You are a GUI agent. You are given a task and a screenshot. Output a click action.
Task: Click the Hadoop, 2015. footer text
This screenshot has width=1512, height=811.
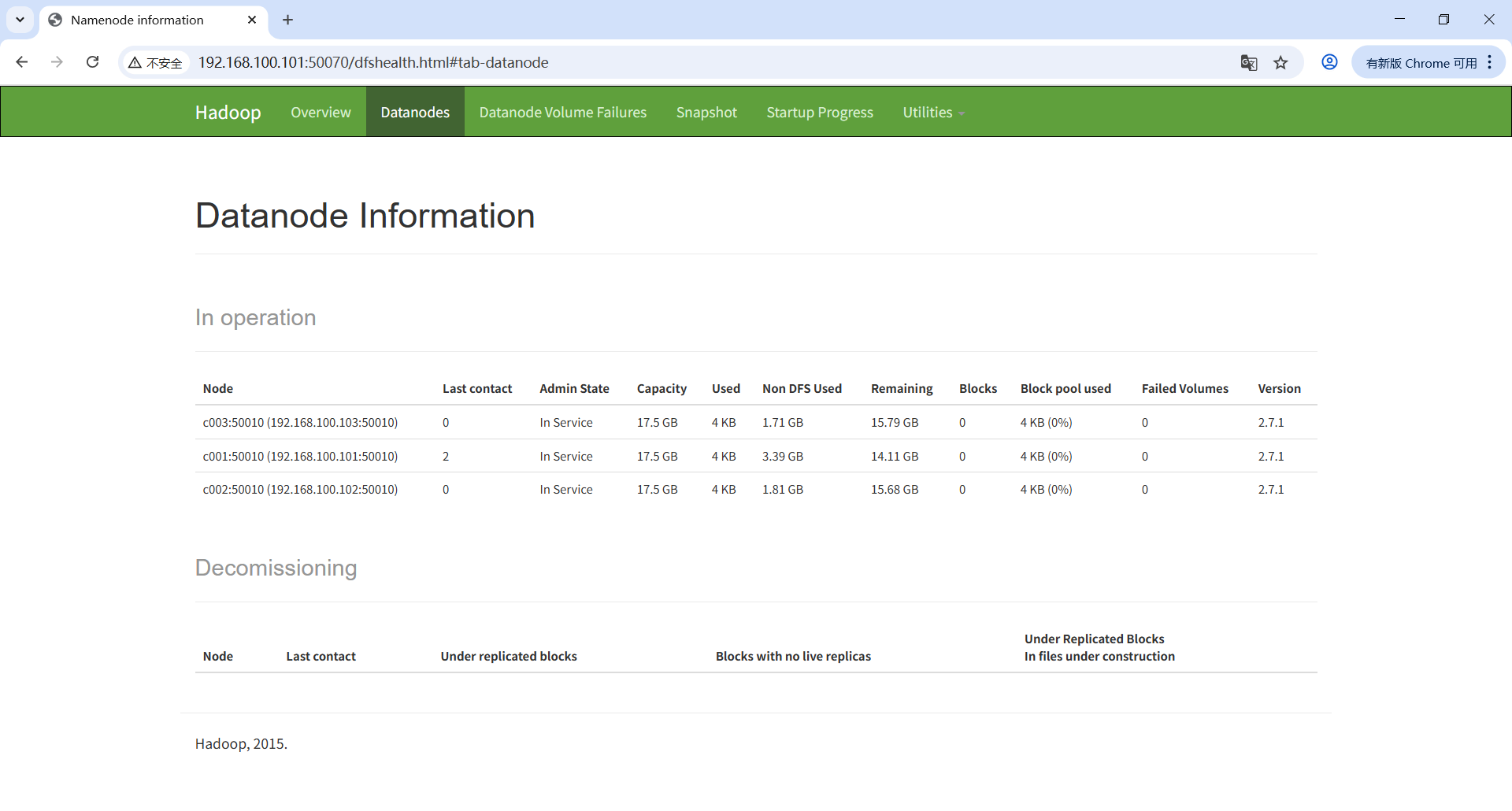(241, 744)
